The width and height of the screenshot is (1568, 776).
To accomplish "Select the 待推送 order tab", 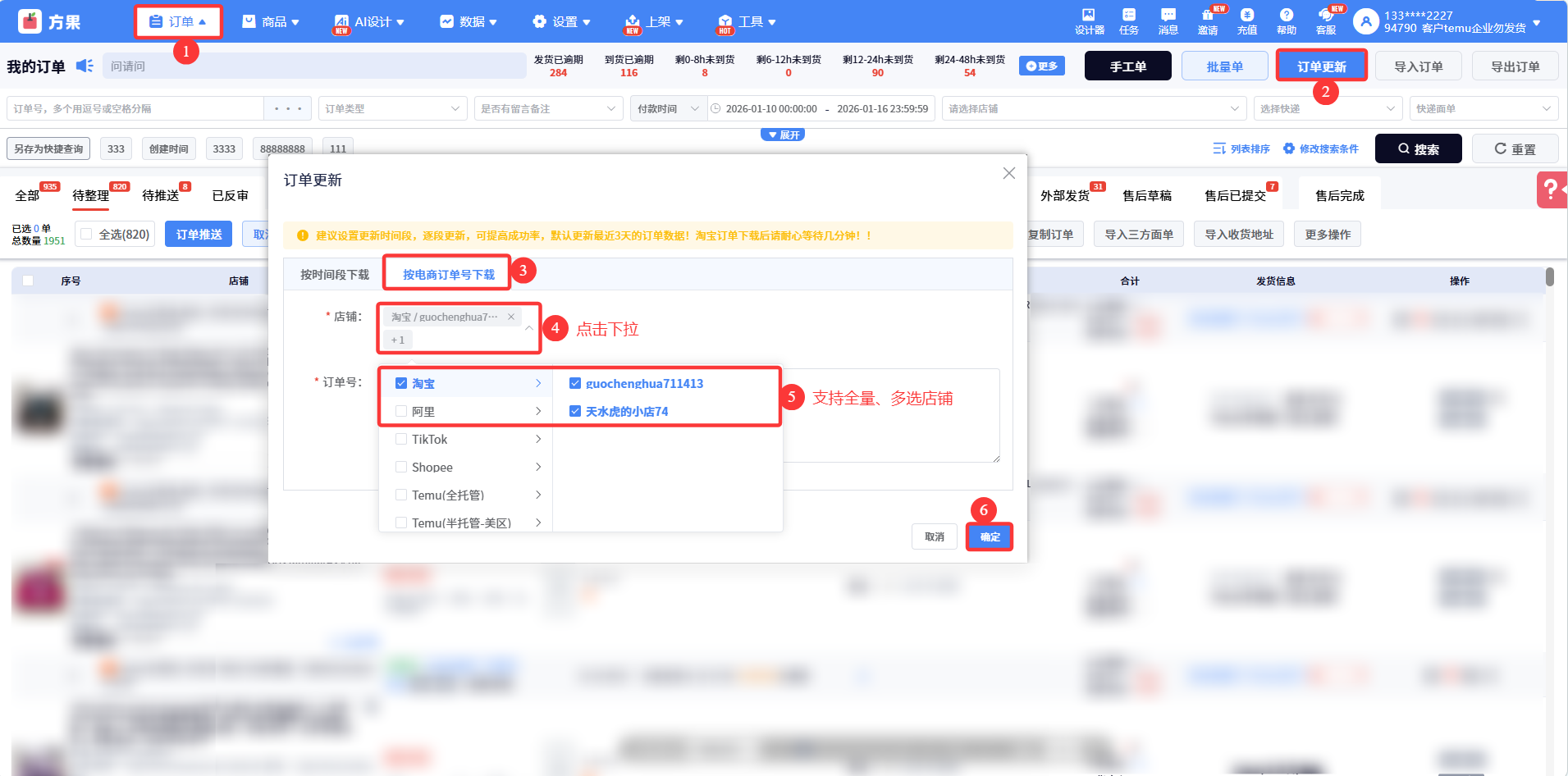I will pos(161,195).
